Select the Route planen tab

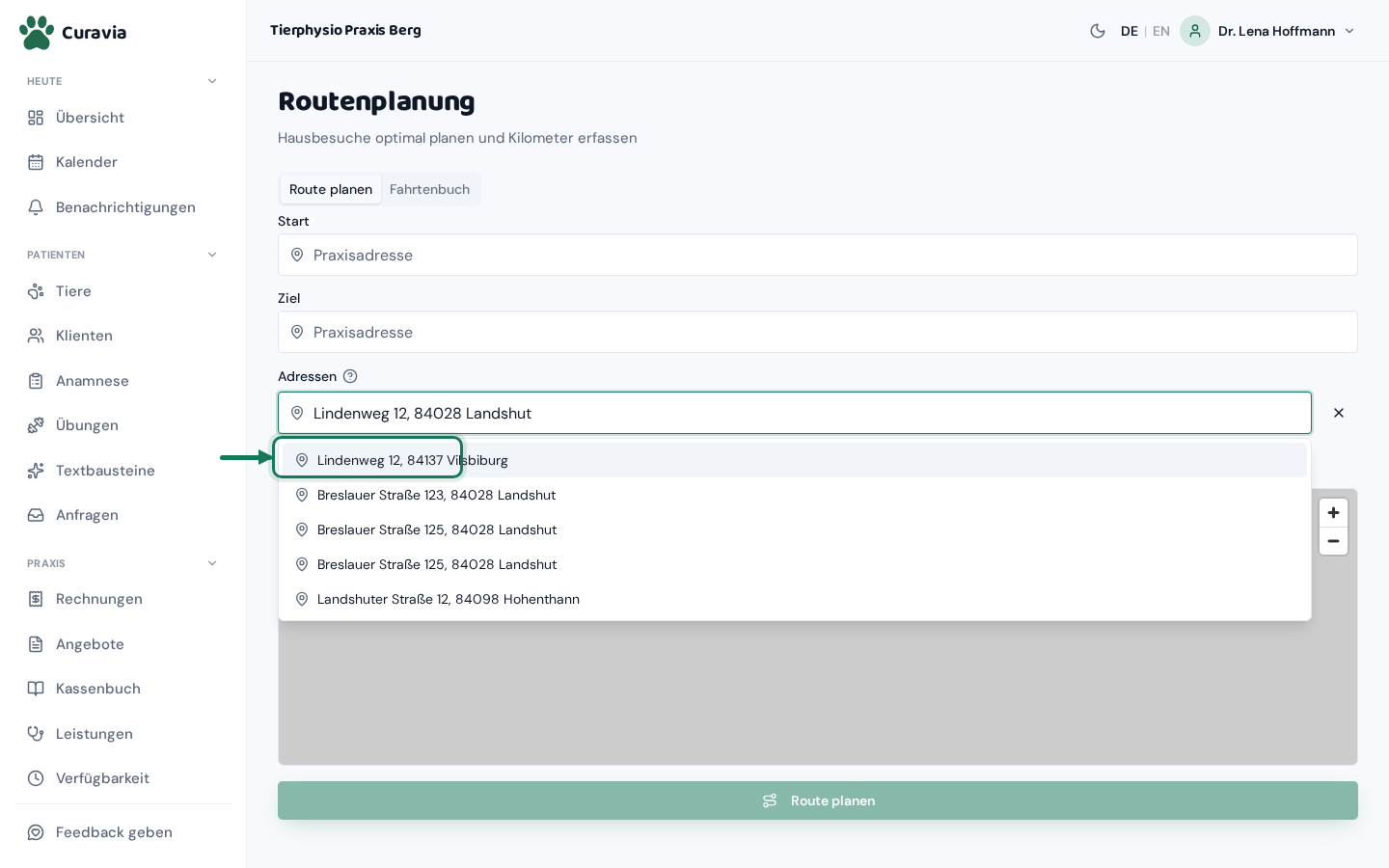coord(331,189)
